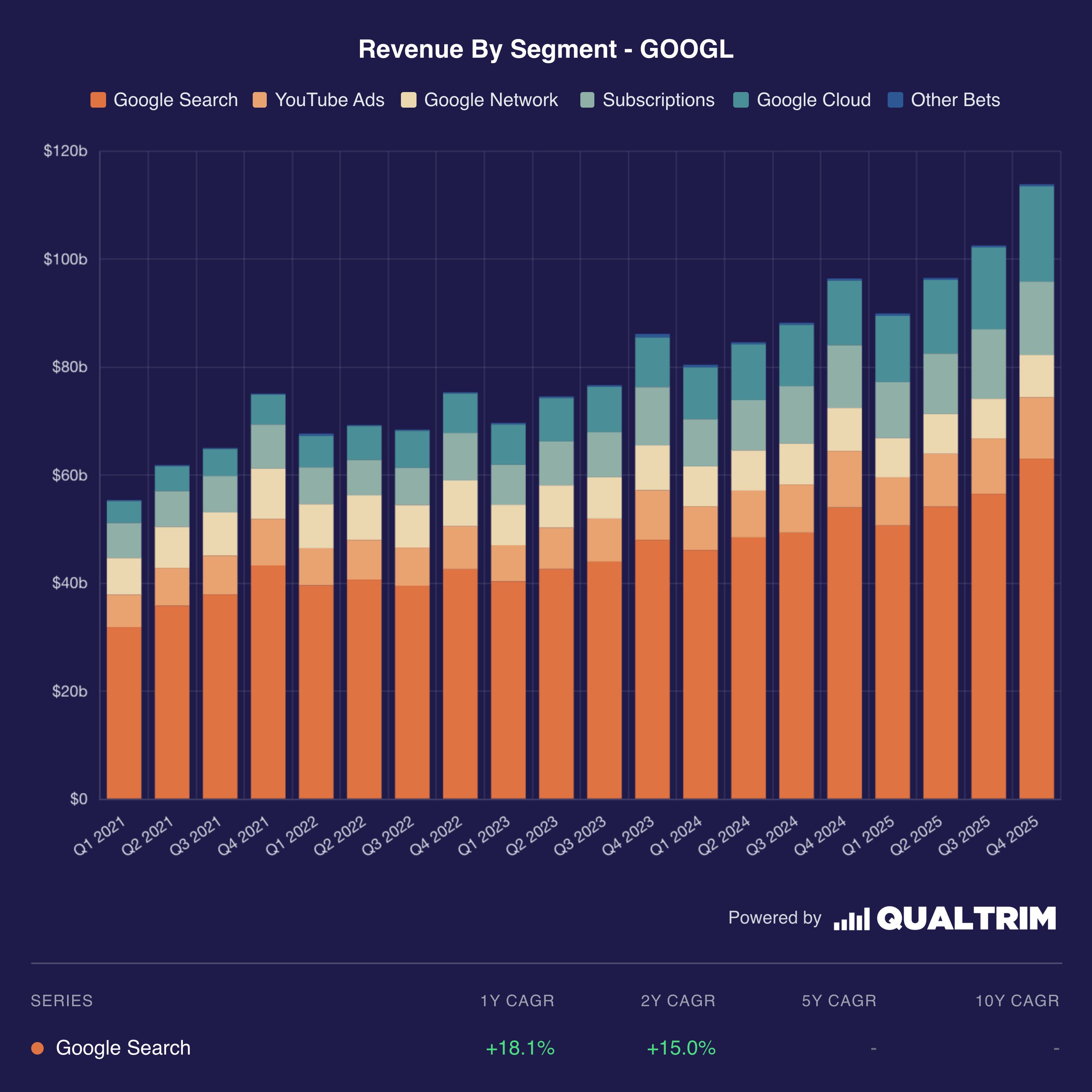Image resolution: width=1092 pixels, height=1092 pixels.
Task: Click the Qualtrim bar-chart logo icon
Action: [x=851, y=918]
